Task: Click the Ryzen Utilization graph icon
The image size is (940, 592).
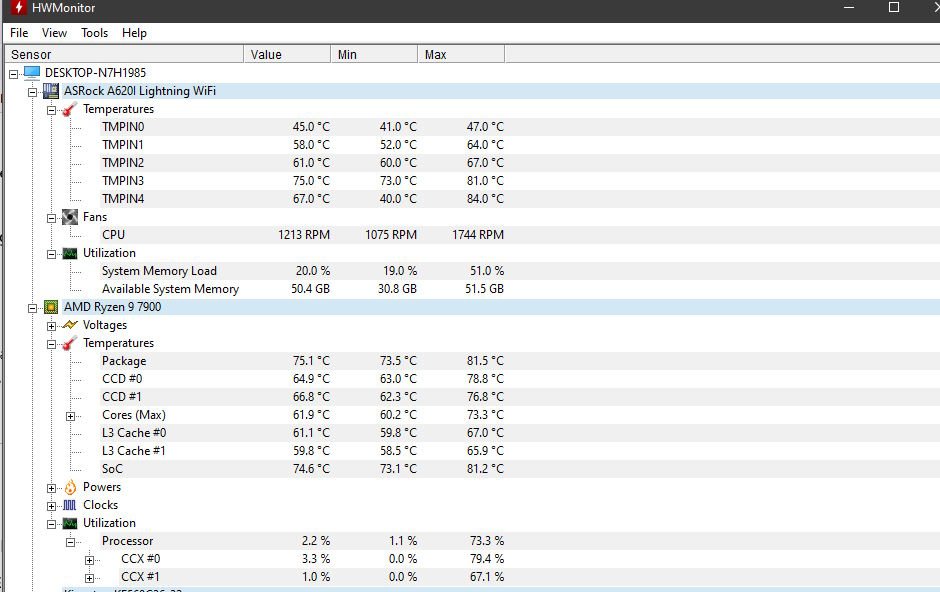Action: pyautogui.click(x=70, y=523)
